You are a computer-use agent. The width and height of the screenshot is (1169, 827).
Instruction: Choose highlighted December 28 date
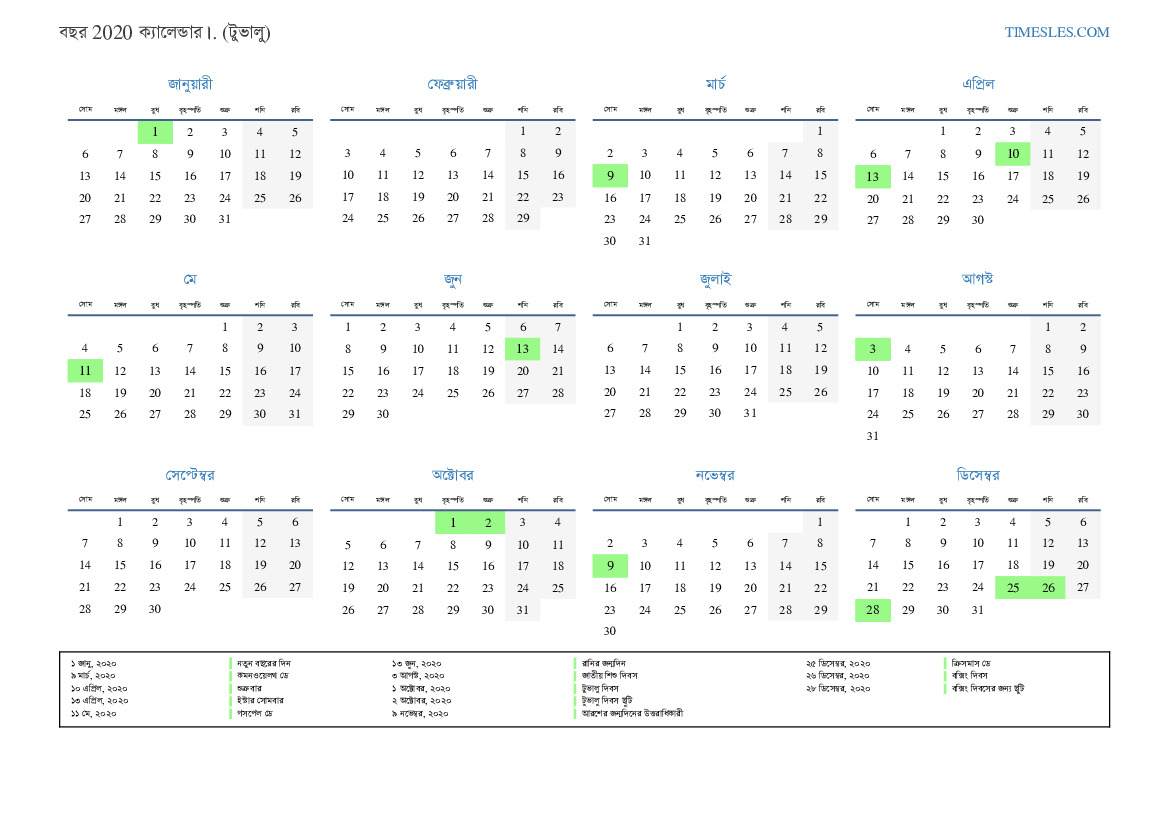872,610
